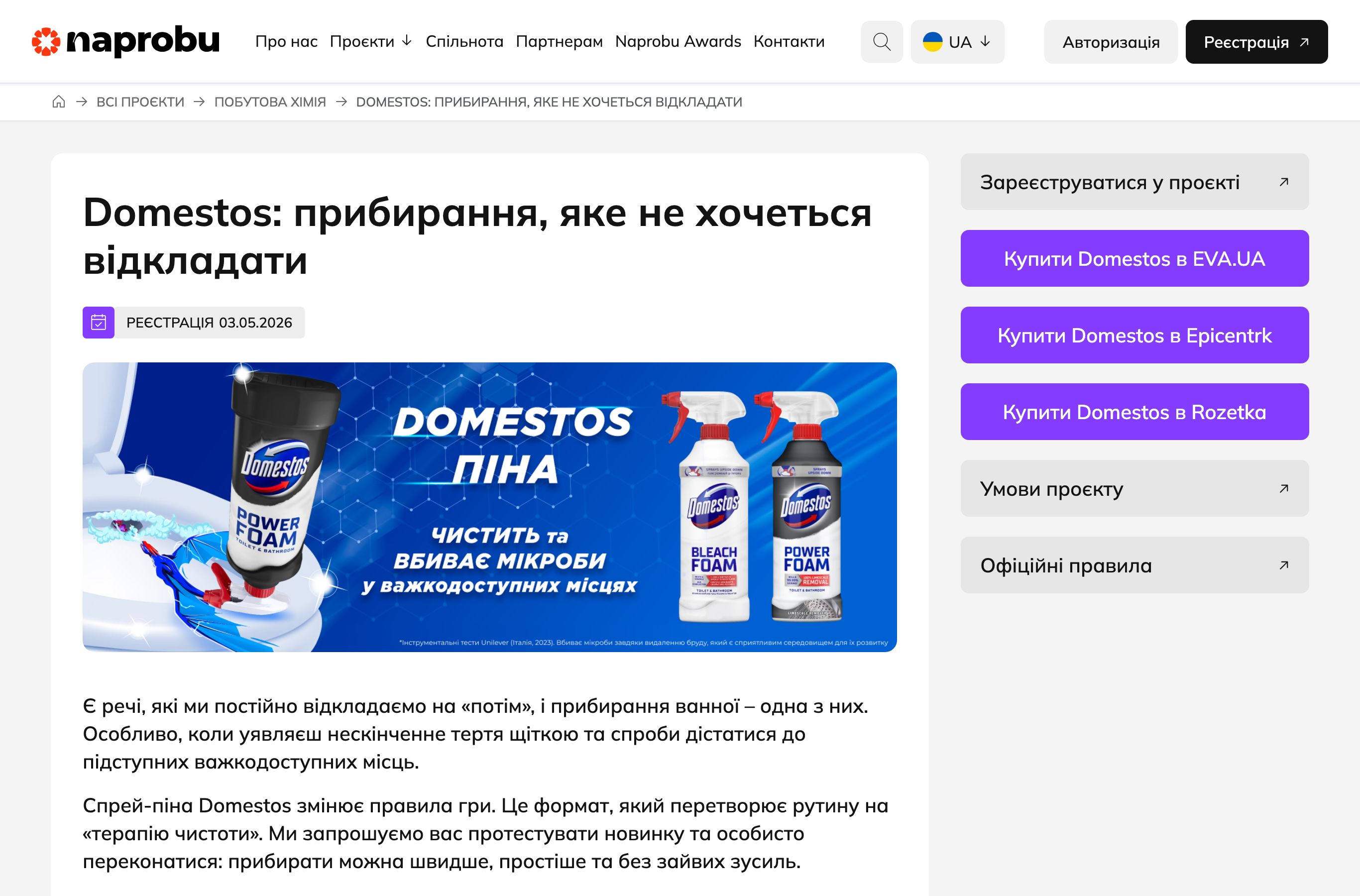Click the Ukrainian flag icon
Viewport: 1360px width, 896px height.
pyautogui.click(x=932, y=41)
